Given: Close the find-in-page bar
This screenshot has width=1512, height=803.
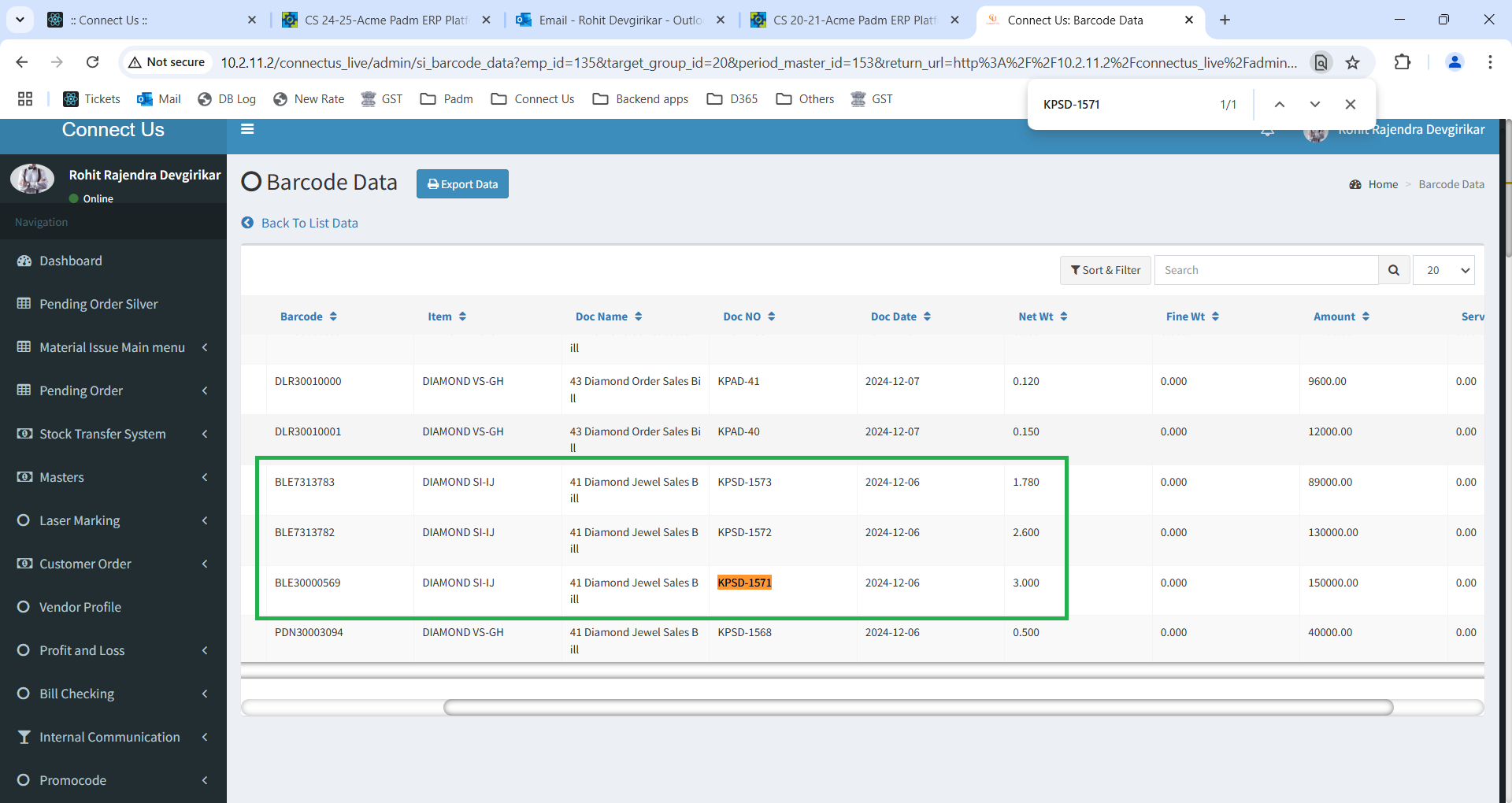Looking at the screenshot, I should click(x=1350, y=104).
